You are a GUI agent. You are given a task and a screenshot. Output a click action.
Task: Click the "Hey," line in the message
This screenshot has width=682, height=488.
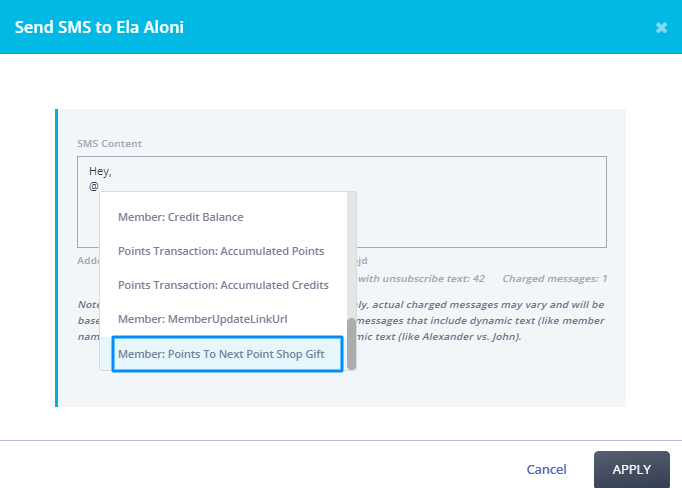pos(100,171)
